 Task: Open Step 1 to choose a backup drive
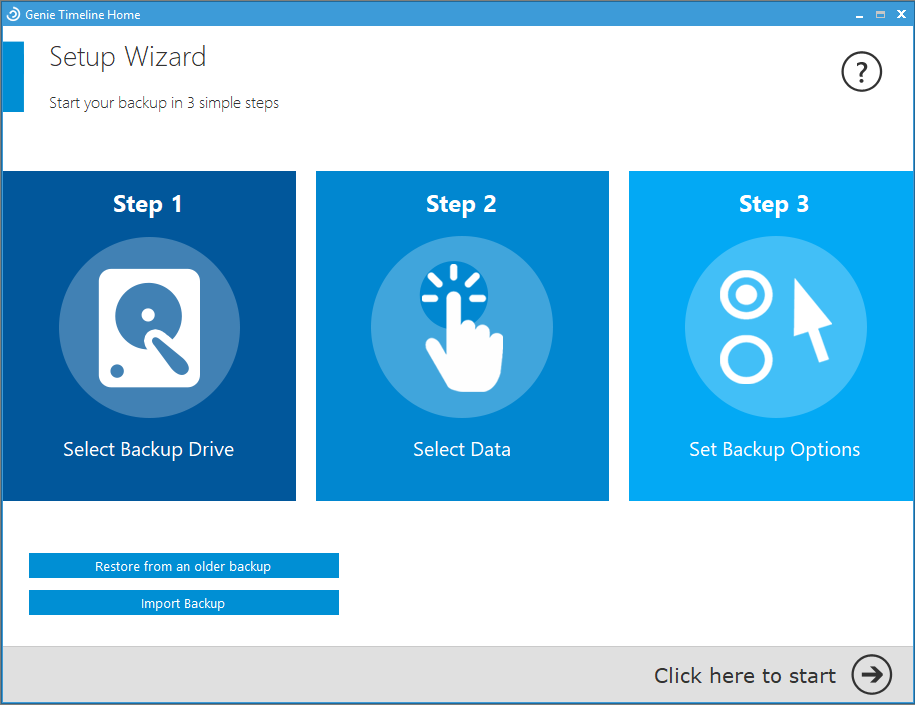click(x=148, y=336)
